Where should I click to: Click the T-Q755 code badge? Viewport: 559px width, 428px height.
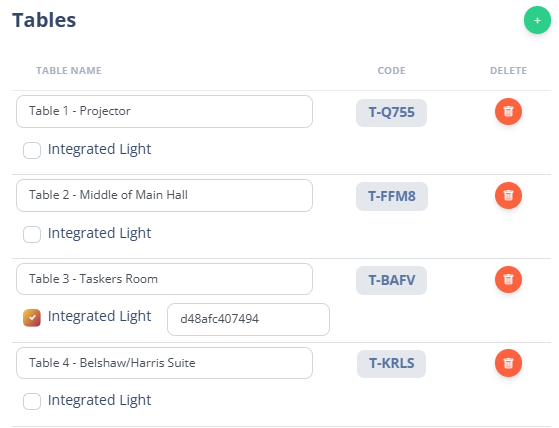click(x=391, y=113)
